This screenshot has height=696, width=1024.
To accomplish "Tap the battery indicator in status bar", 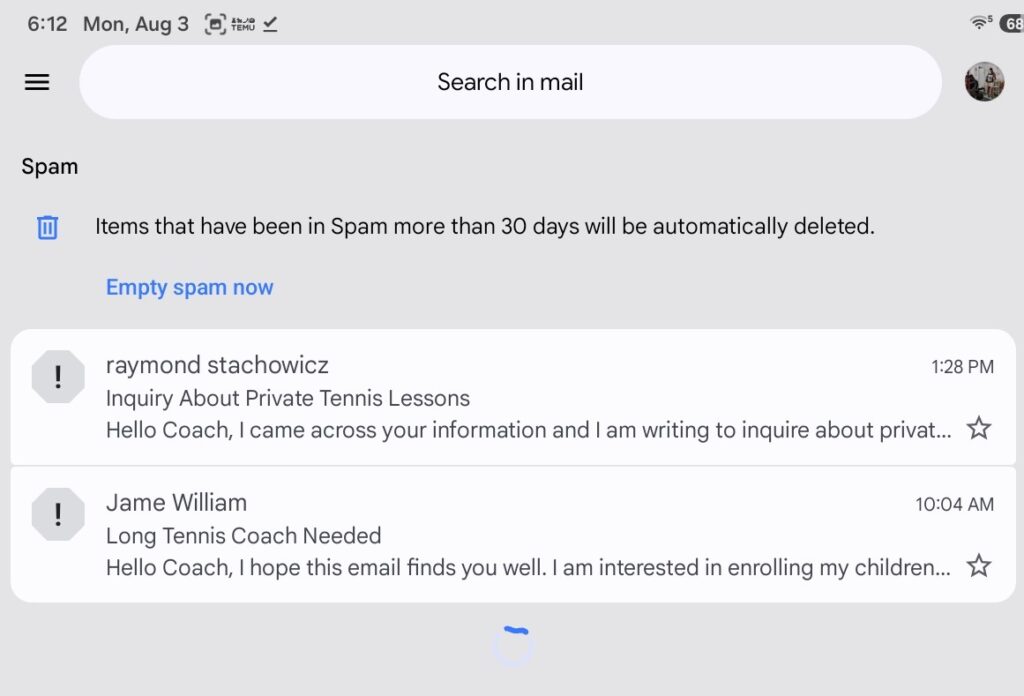I will [x=1012, y=24].
